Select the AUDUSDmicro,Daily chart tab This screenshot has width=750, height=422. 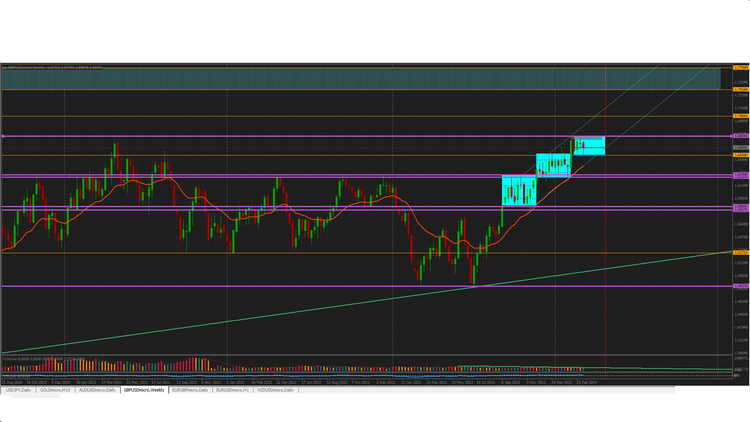pos(97,390)
